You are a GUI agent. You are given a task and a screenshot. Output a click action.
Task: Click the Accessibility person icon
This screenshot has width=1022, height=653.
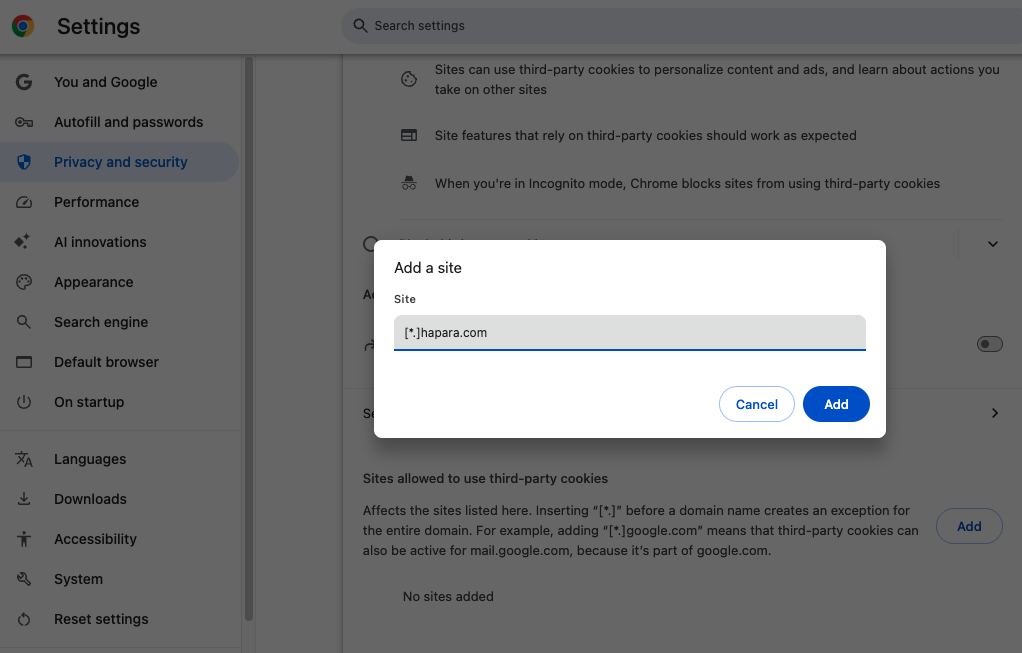[24, 539]
